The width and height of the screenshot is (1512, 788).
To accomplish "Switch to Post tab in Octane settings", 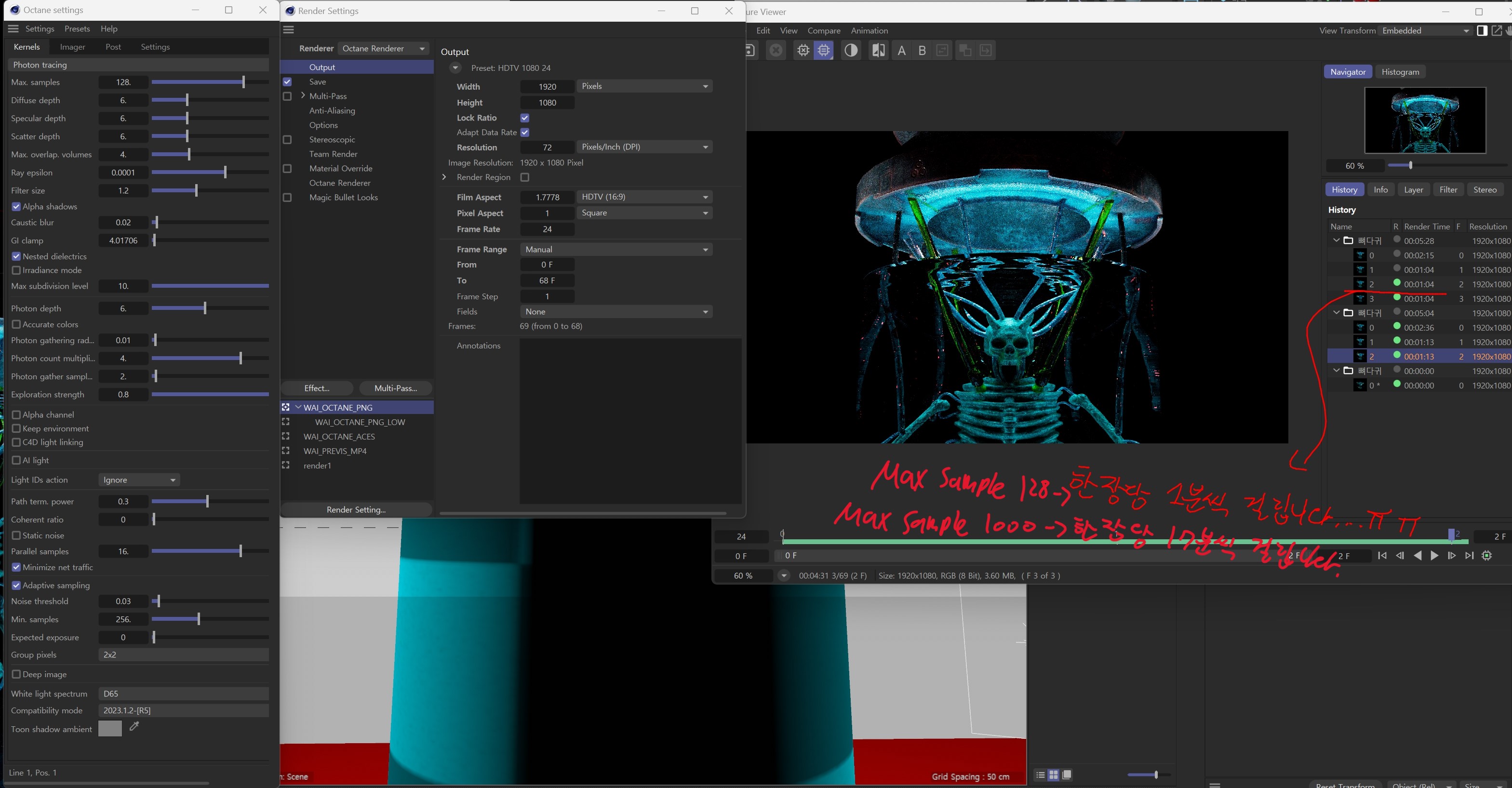I will 113,47.
